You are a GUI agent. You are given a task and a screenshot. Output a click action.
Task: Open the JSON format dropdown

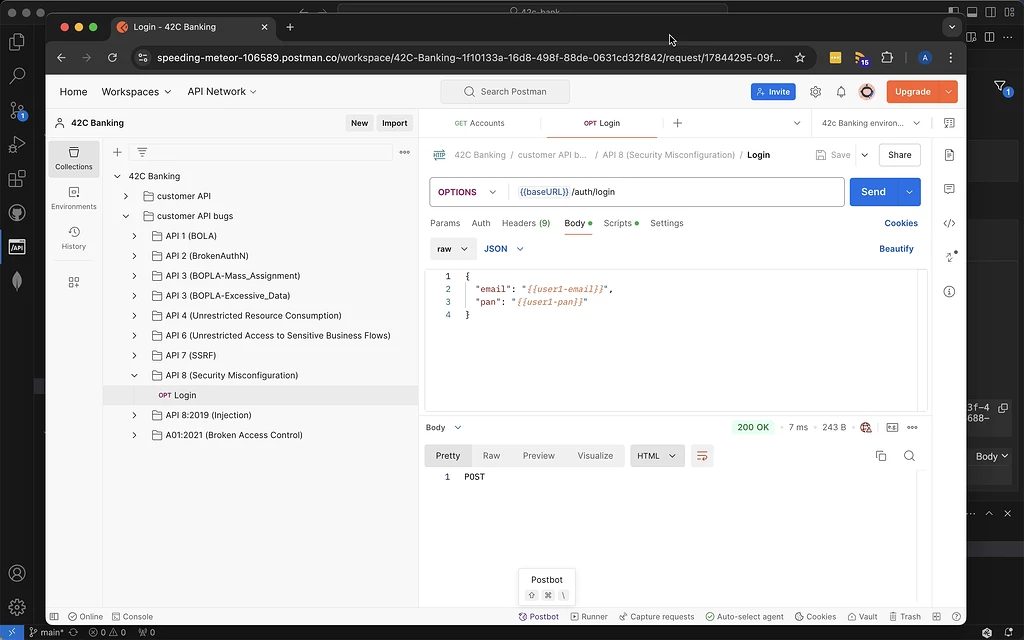pos(504,249)
